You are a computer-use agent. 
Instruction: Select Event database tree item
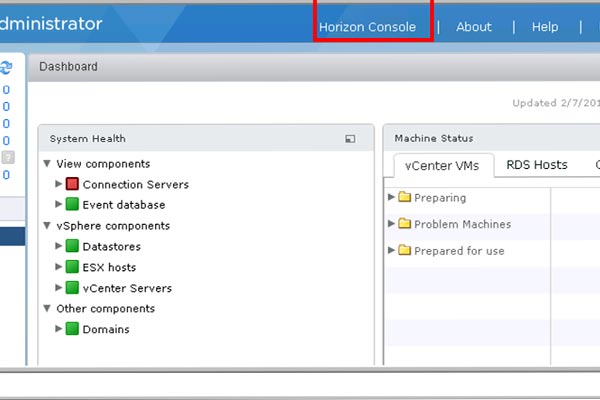click(x=124, y=205)
